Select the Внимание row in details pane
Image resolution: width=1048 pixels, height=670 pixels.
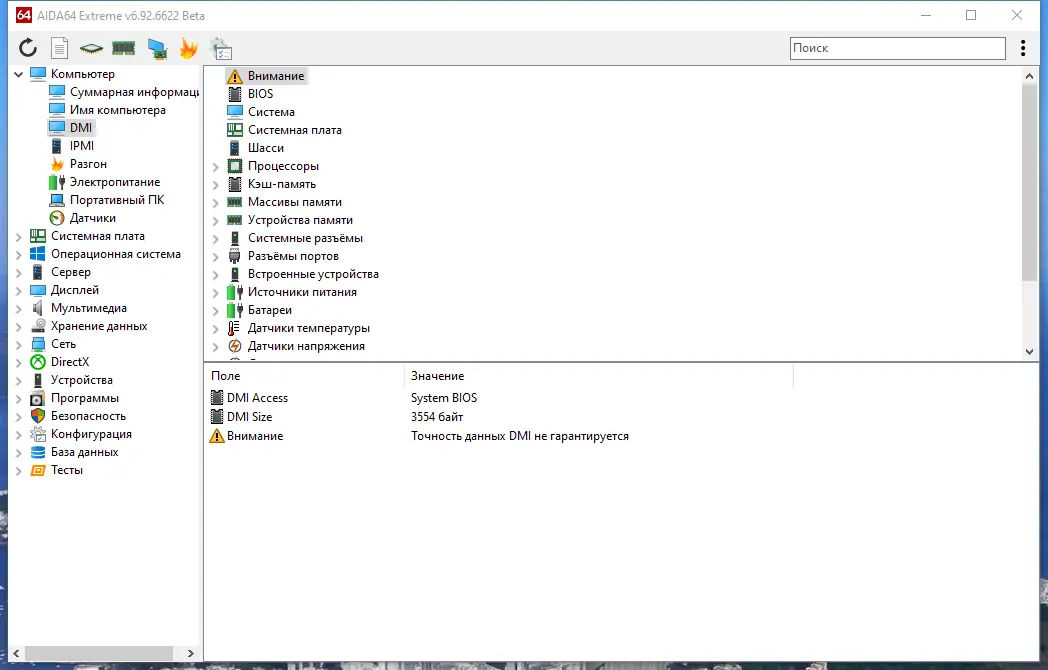coord(255,436)
